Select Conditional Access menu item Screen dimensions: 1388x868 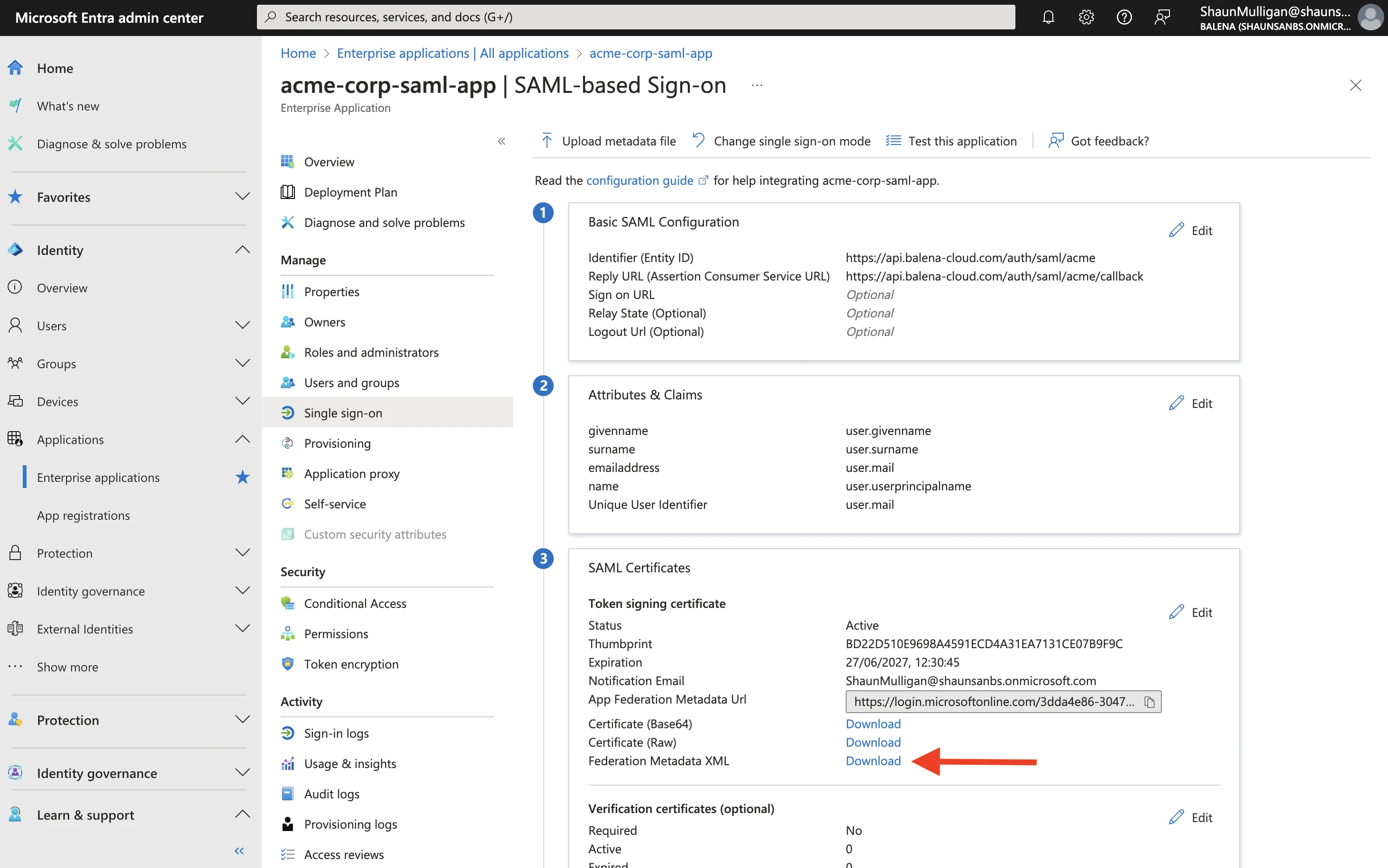[x=355, y=603]
